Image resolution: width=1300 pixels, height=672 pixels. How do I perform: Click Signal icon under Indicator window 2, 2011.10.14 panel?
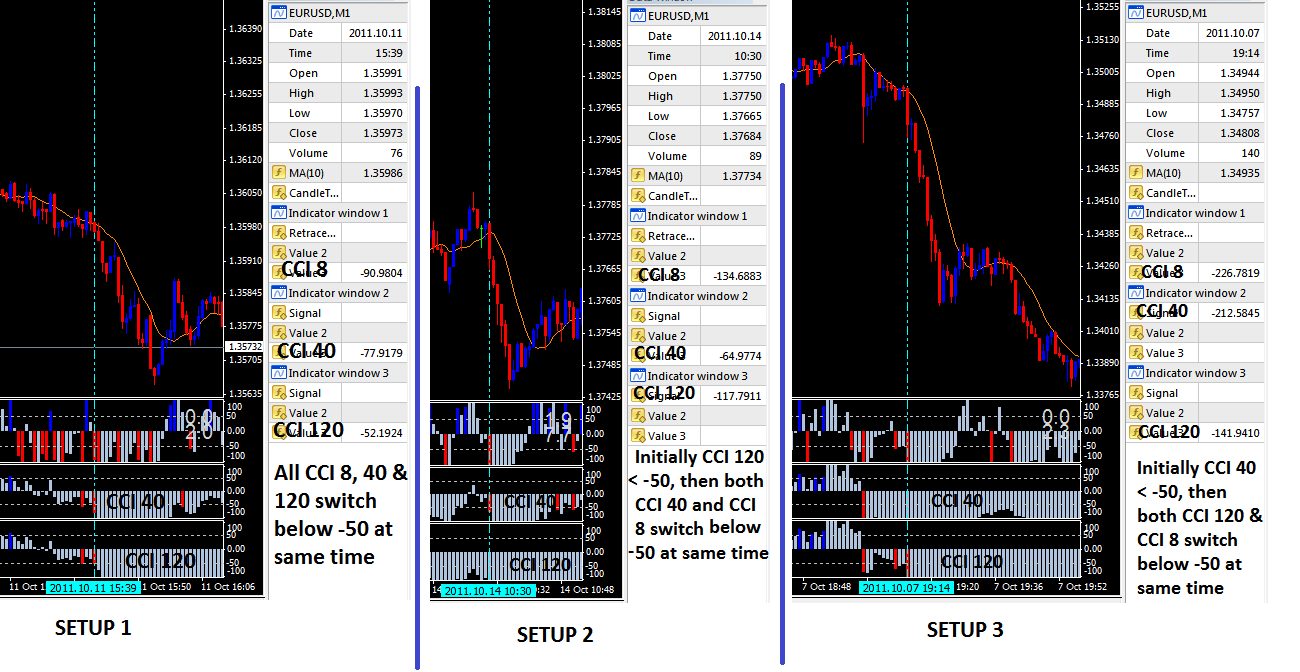[637, 316]
